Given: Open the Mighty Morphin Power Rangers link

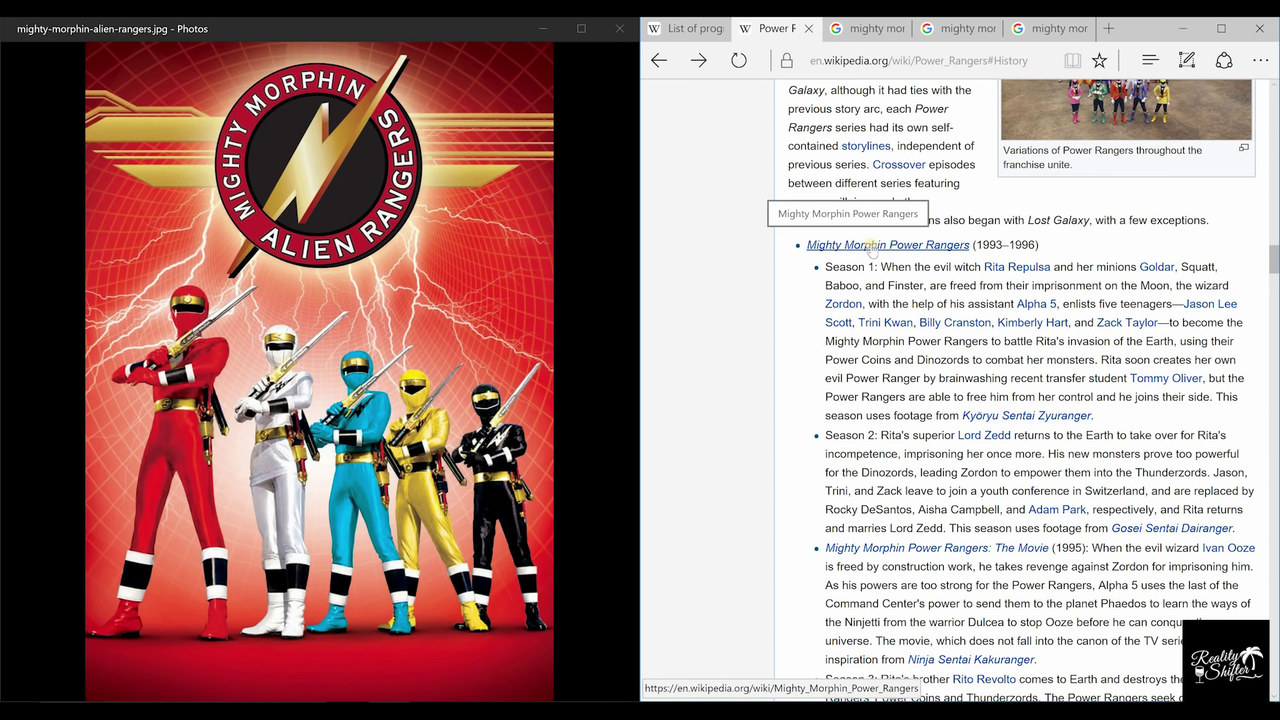Looking at the screenshot, I should (887, 245).
